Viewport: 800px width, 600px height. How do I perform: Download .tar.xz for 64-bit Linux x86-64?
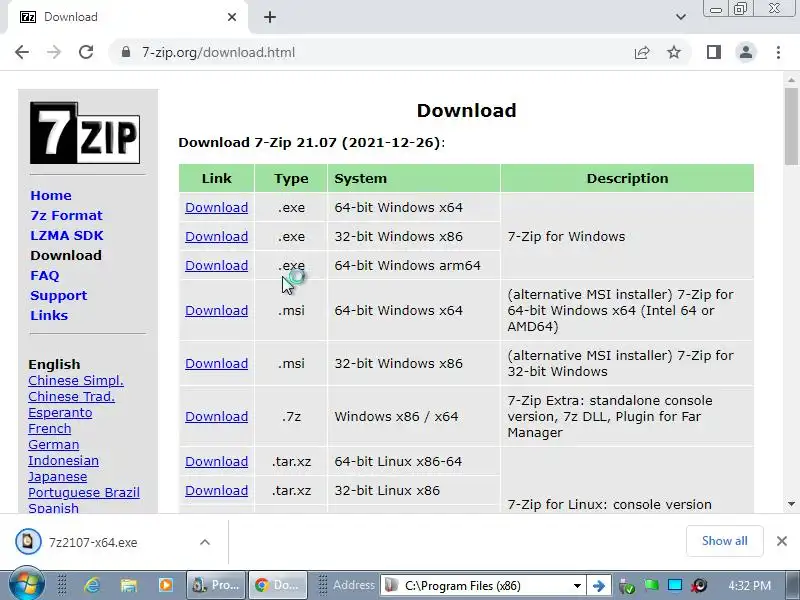click(216, 462)
